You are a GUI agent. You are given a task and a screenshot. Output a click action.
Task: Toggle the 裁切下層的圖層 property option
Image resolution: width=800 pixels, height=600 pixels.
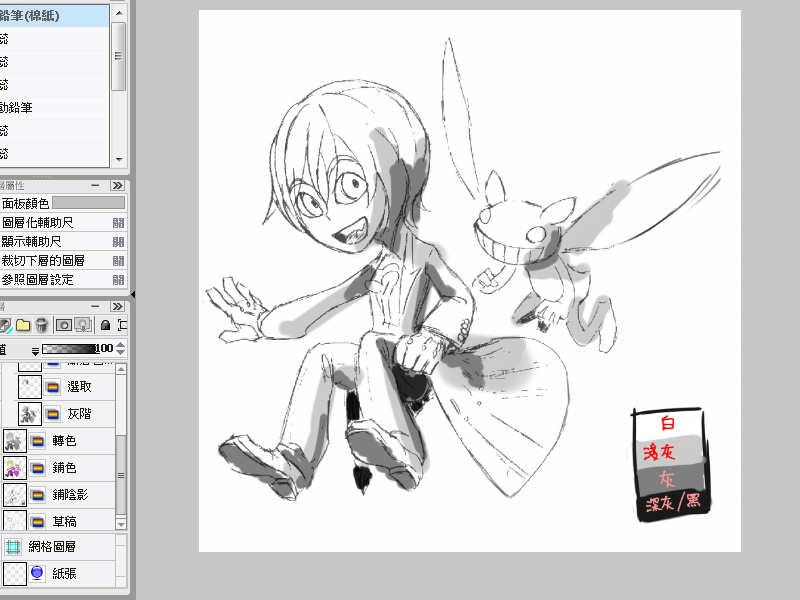118,260
